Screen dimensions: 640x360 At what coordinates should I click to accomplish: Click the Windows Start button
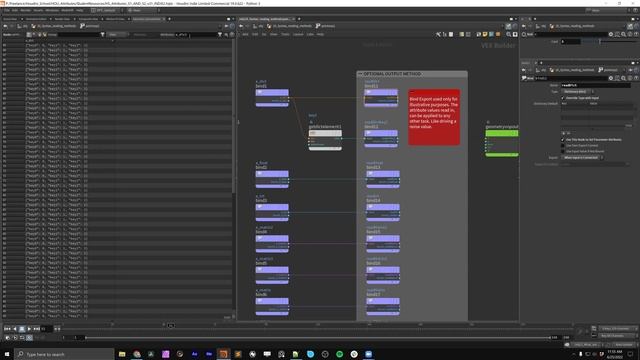pyautogui.click(x=7, y=354)
